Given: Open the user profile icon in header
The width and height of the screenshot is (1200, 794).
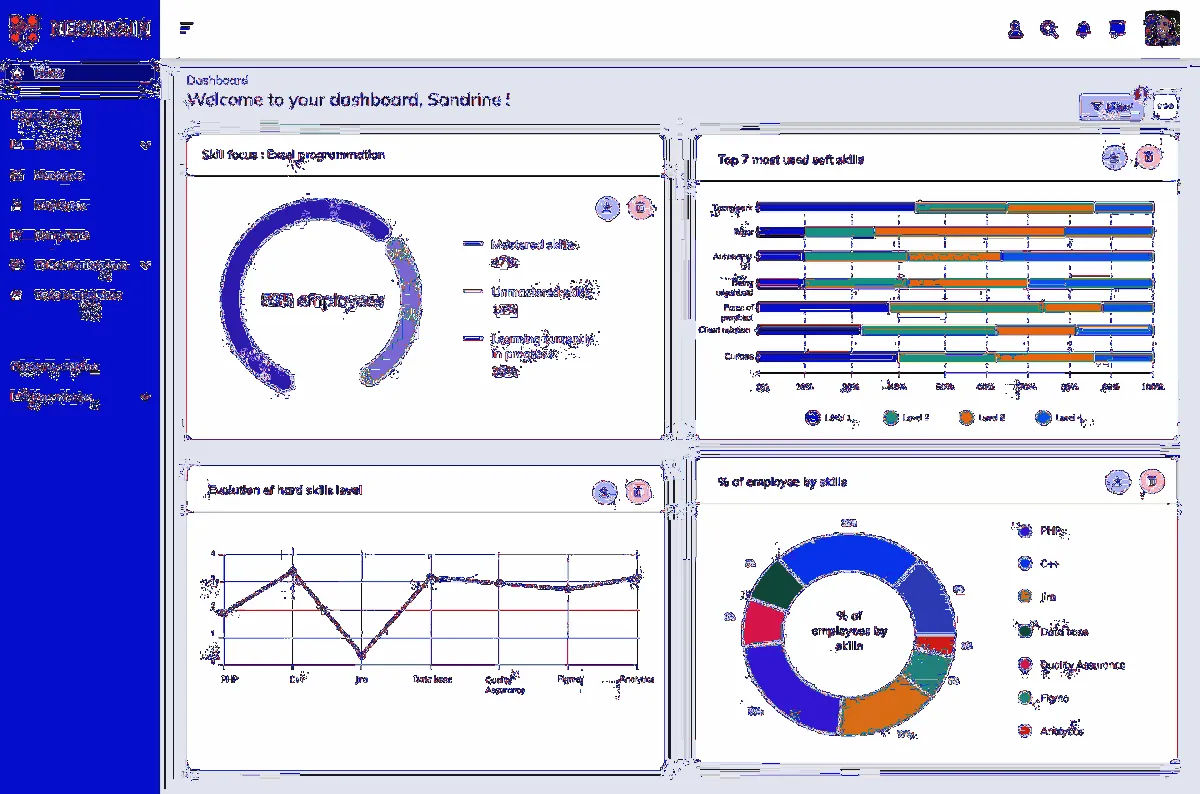Looking at the screenshot, I should (1015, 30).
